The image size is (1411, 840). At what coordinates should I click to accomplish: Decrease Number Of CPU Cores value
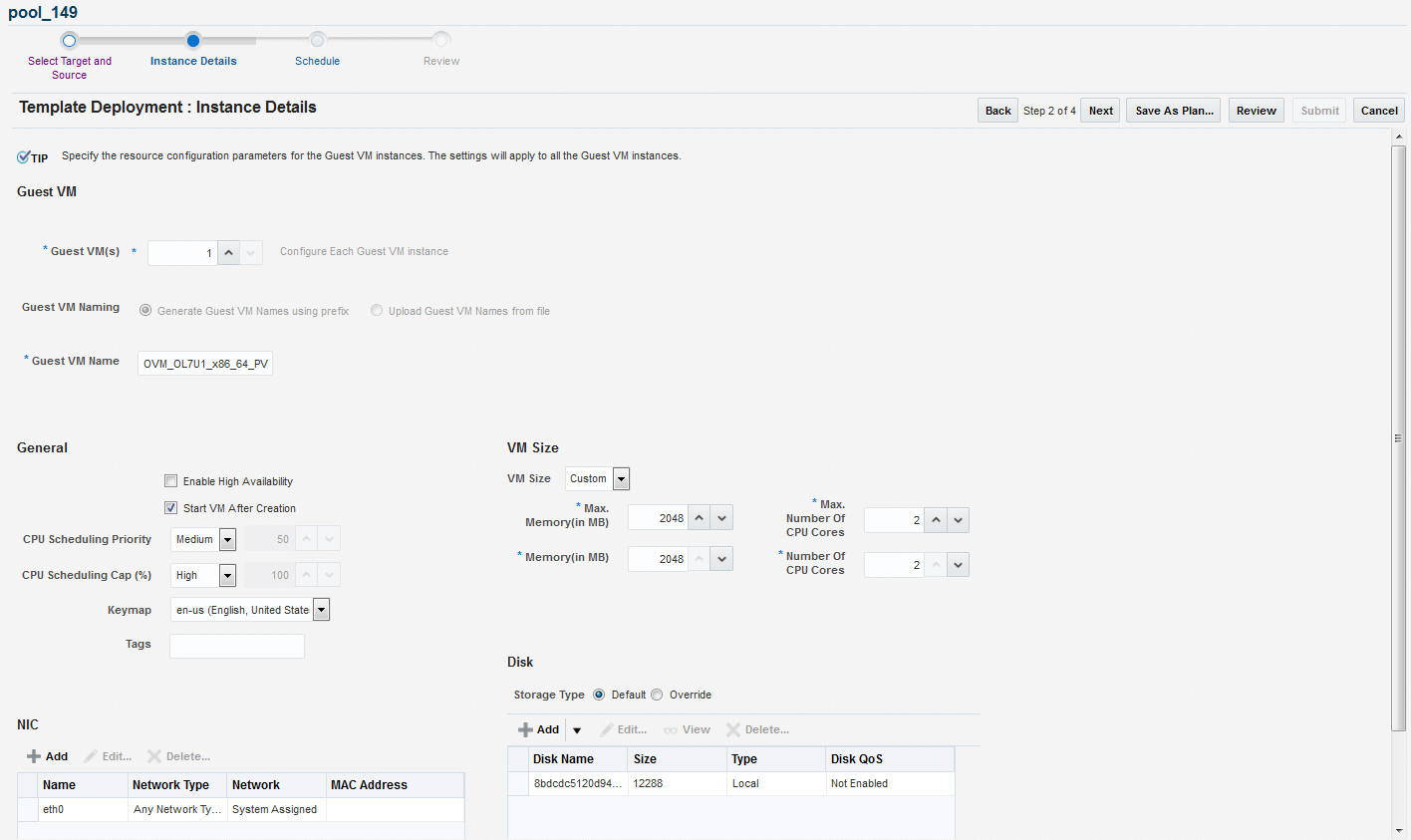point(958,565)
